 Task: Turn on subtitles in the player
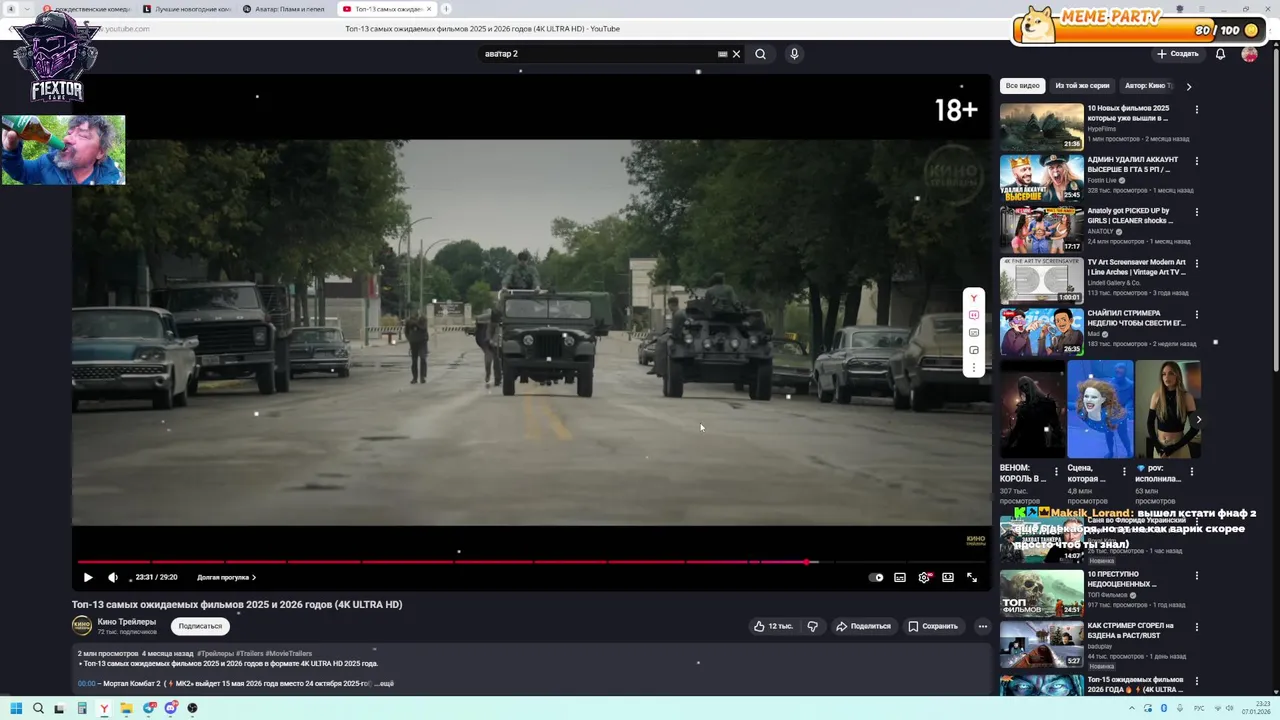[900, 577]
